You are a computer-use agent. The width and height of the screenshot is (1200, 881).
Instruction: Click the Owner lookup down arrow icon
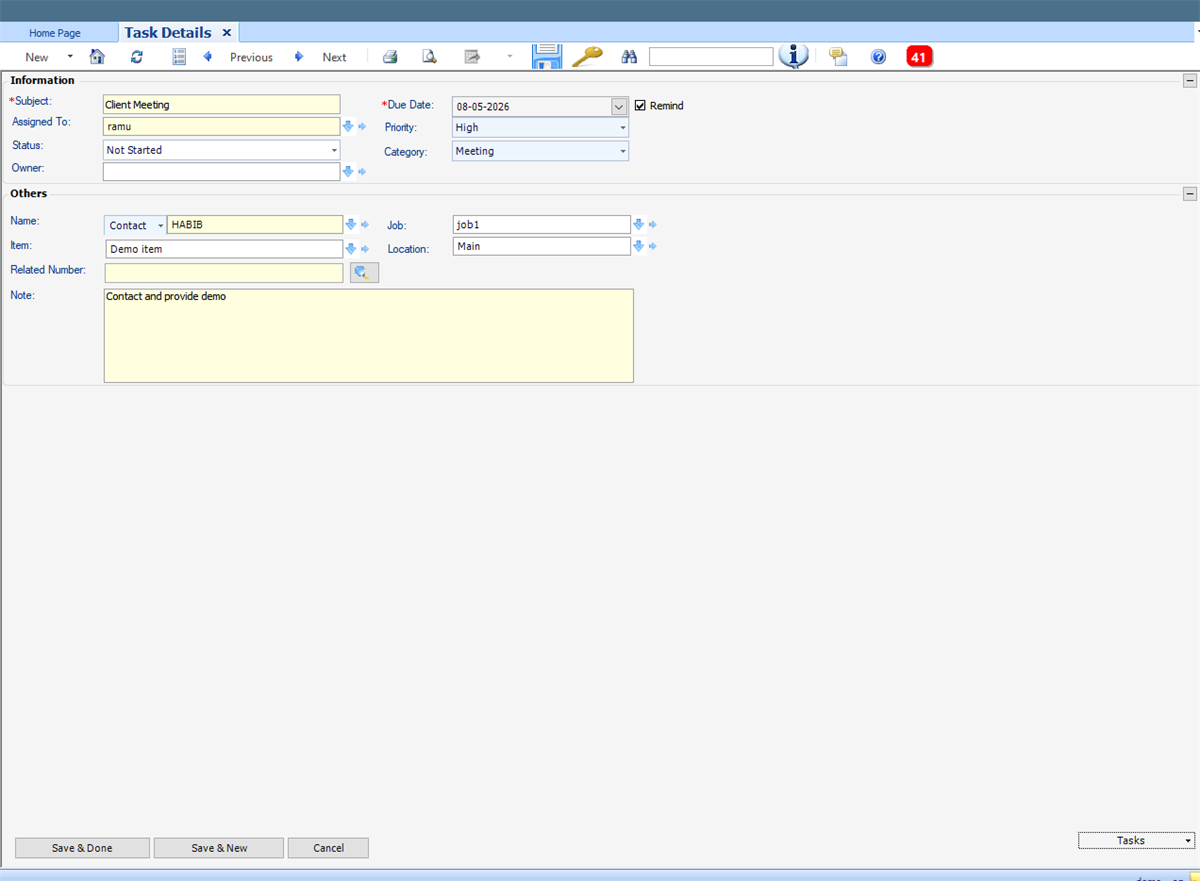click(348, 171)
